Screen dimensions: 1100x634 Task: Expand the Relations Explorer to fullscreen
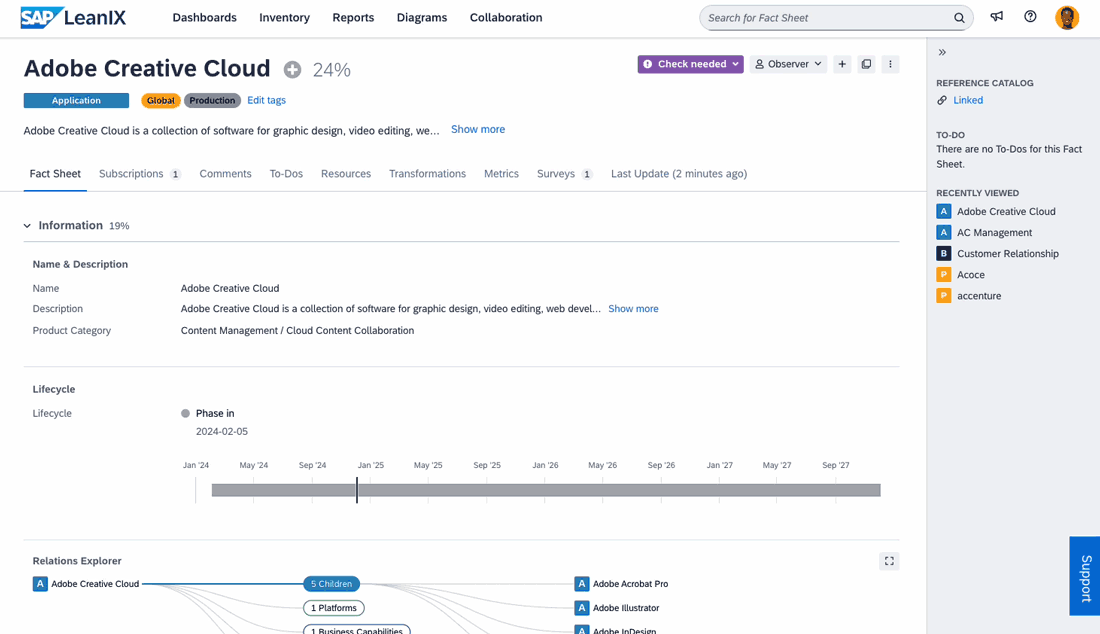pyautogui.click(x=889, y=561)
